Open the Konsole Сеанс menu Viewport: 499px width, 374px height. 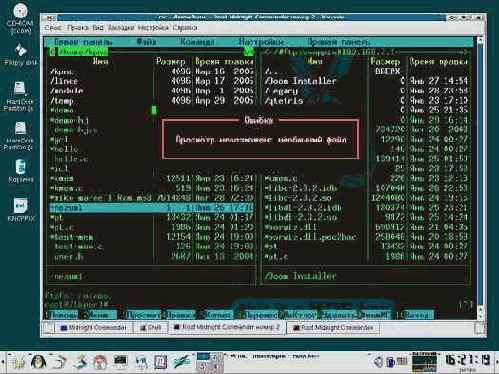click(x=53, y=28)
